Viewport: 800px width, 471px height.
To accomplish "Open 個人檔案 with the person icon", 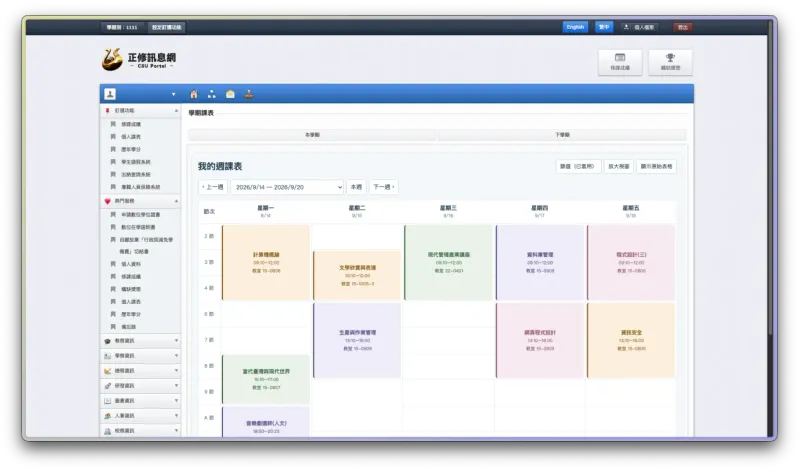I will (639, 27).
